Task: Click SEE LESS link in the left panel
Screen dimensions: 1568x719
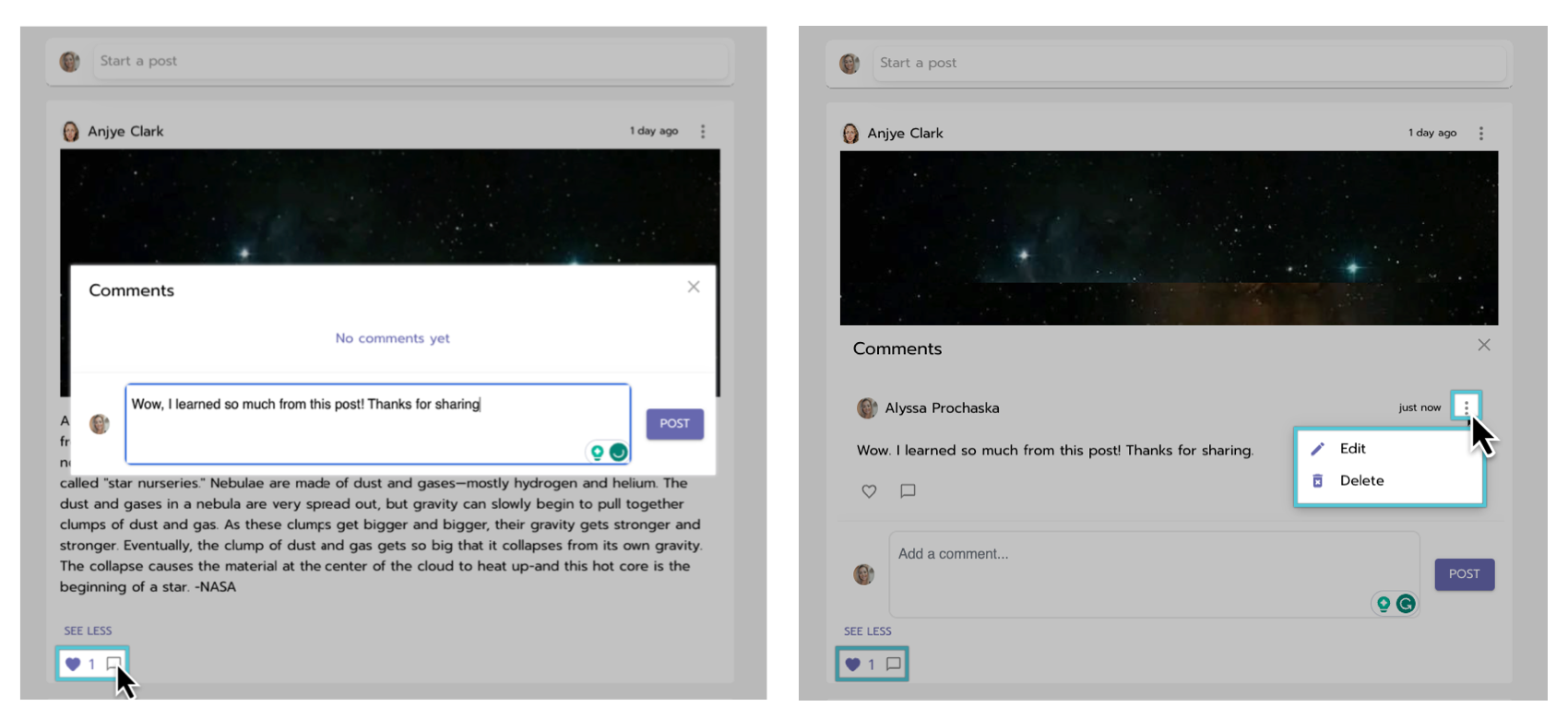Action: (x=88, y=631)
